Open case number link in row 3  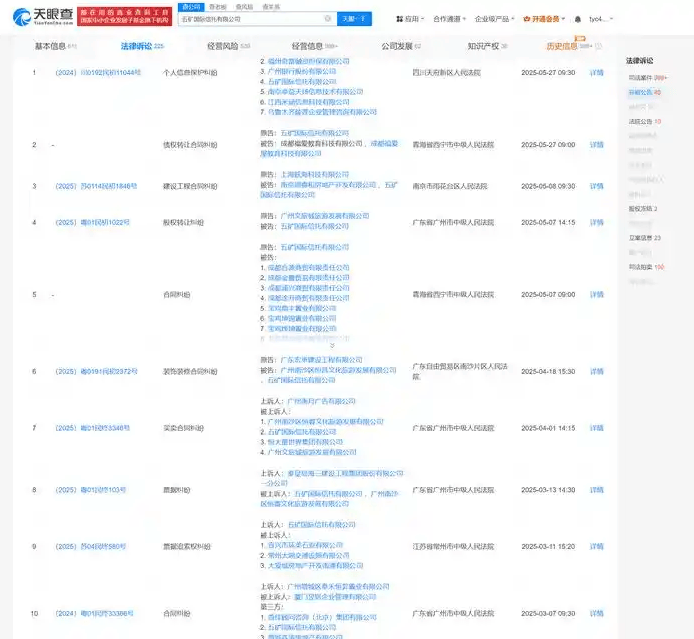[x=96, y=186]
